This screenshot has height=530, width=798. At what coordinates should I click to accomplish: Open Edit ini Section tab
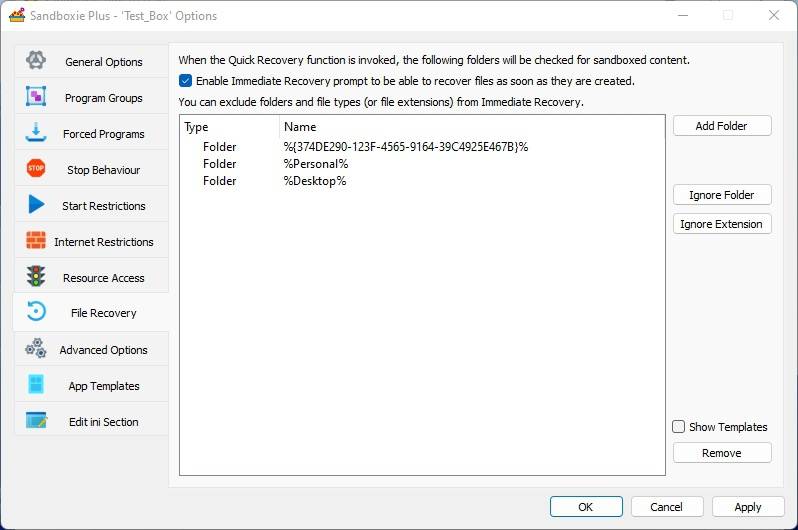click(91, 422)
